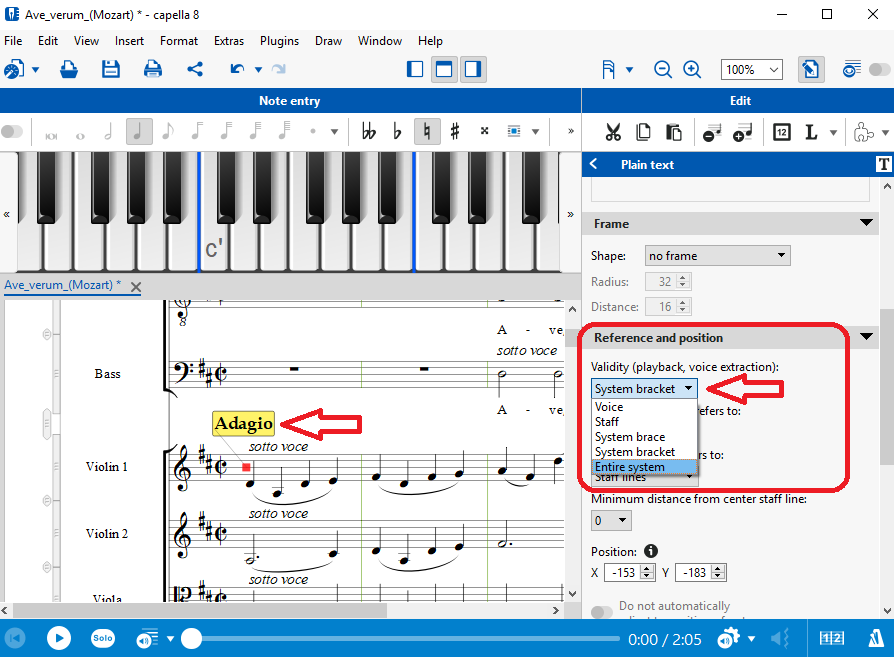Collapse the Frame section

click(866, 223)
